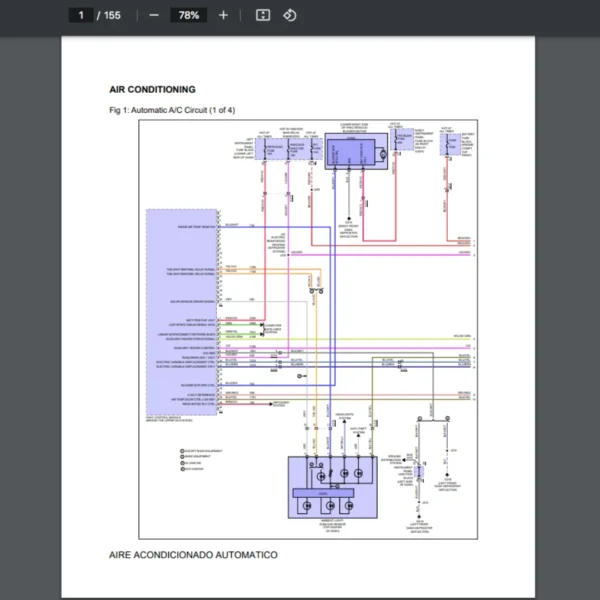
Task: Click the 155 total page count
Action: 112,15
